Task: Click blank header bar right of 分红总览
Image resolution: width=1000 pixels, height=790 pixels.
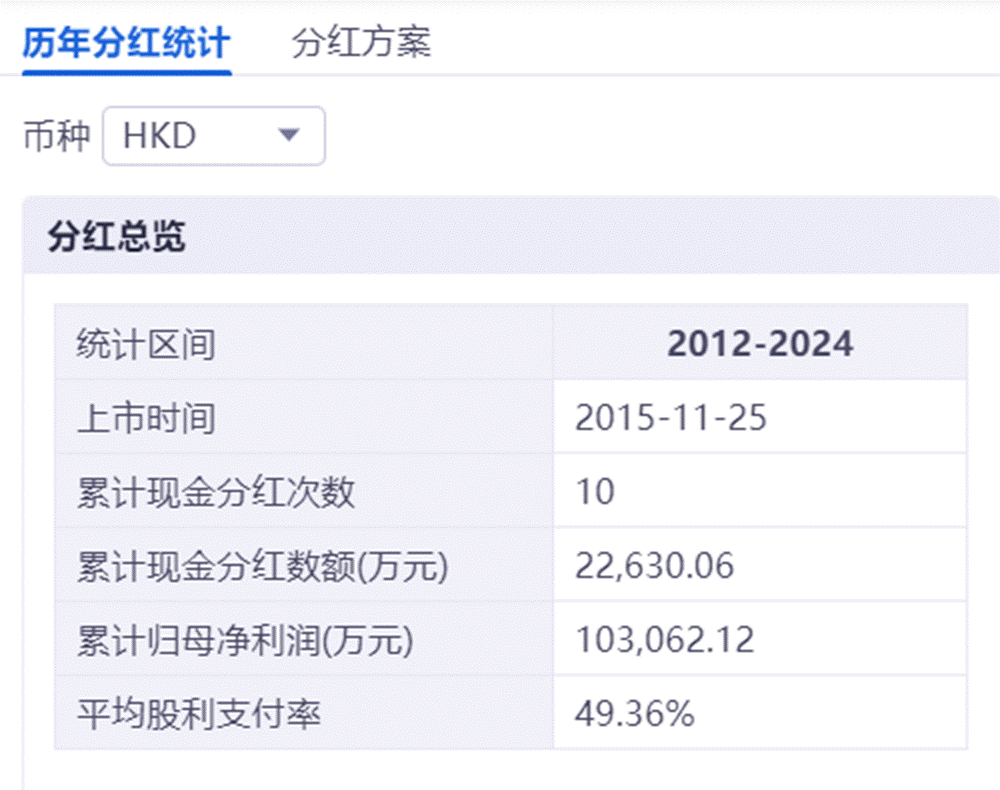Action: tap(600, 237)
